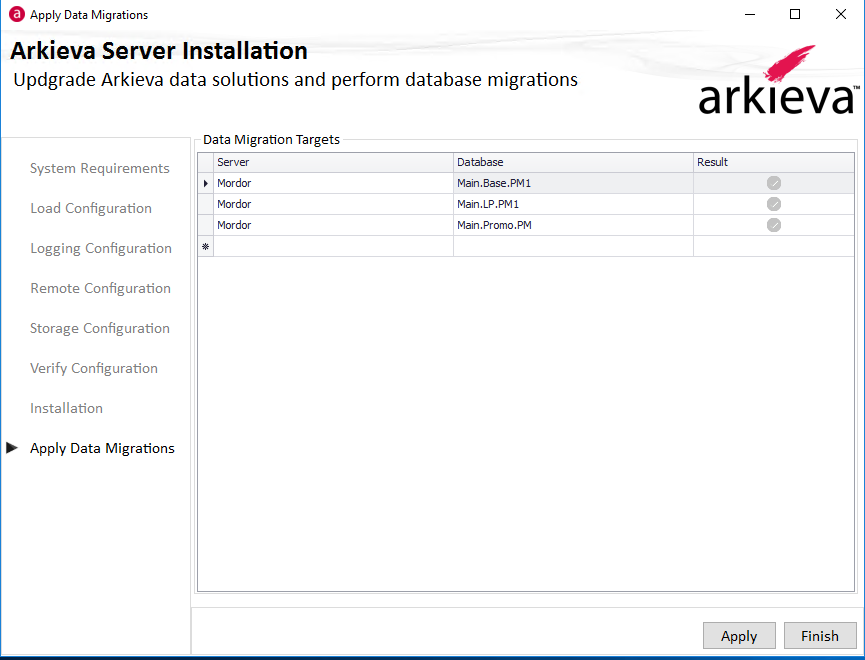Select Storage Configuration step
Viewport: 865px width, 660px height.
[x=100, y=328]
